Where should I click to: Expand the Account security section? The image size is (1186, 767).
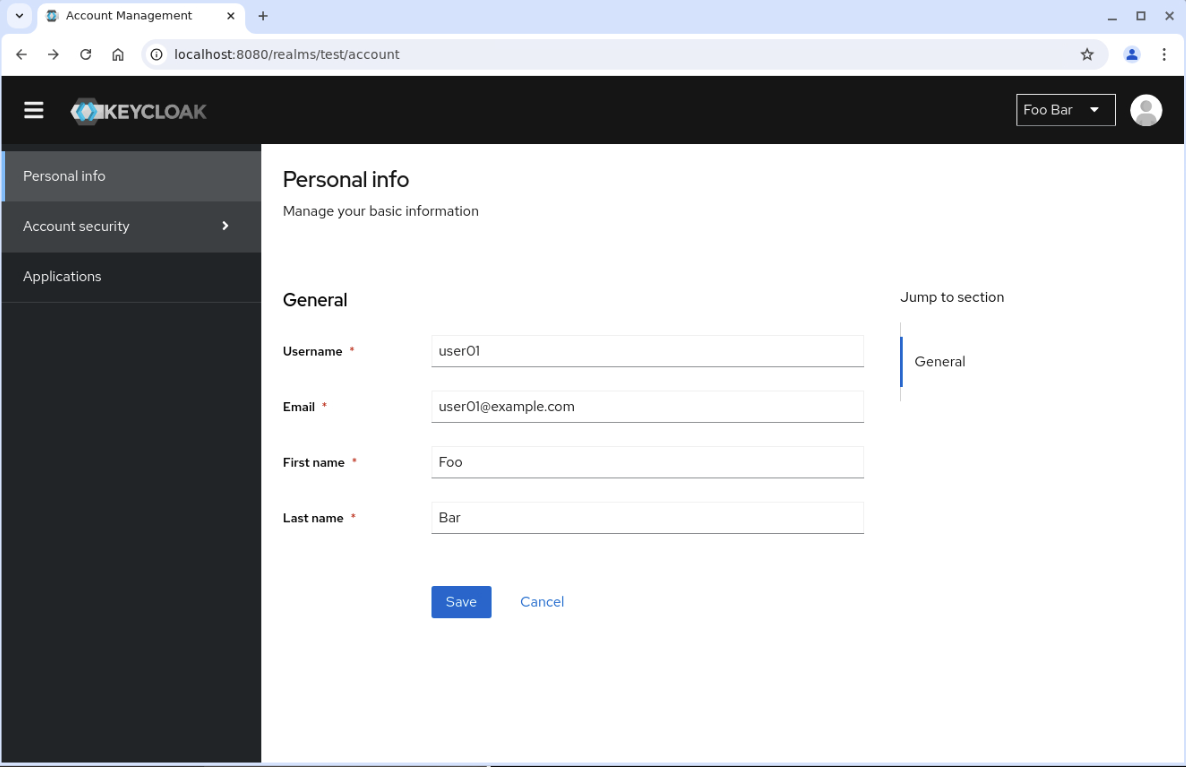click(x=132, y=226)
